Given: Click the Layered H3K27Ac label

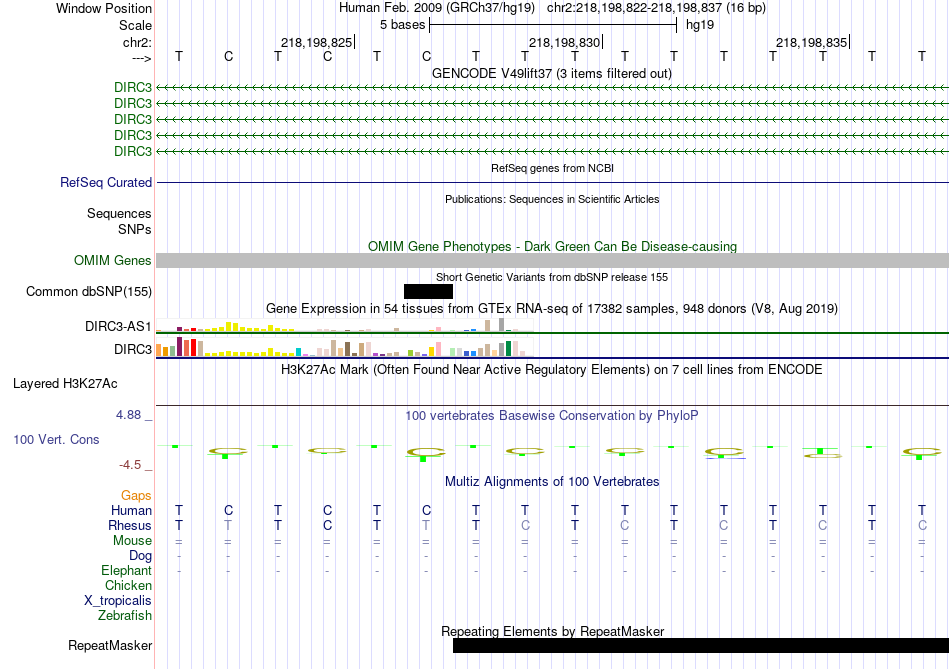Looking at the screenshot, I should [x=65, y=384].
